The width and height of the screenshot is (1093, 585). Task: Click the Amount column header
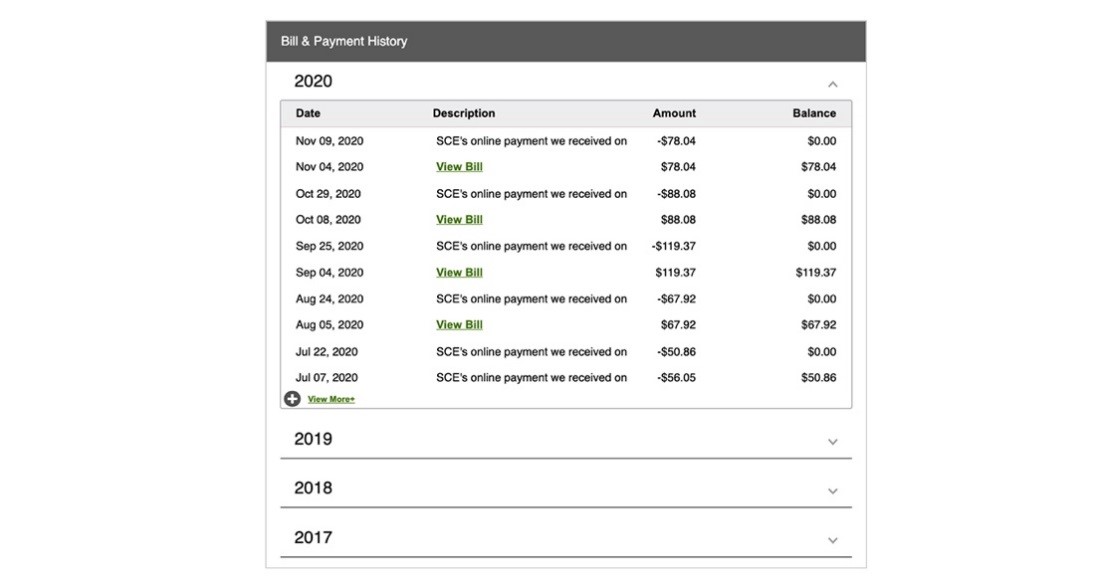674,113
